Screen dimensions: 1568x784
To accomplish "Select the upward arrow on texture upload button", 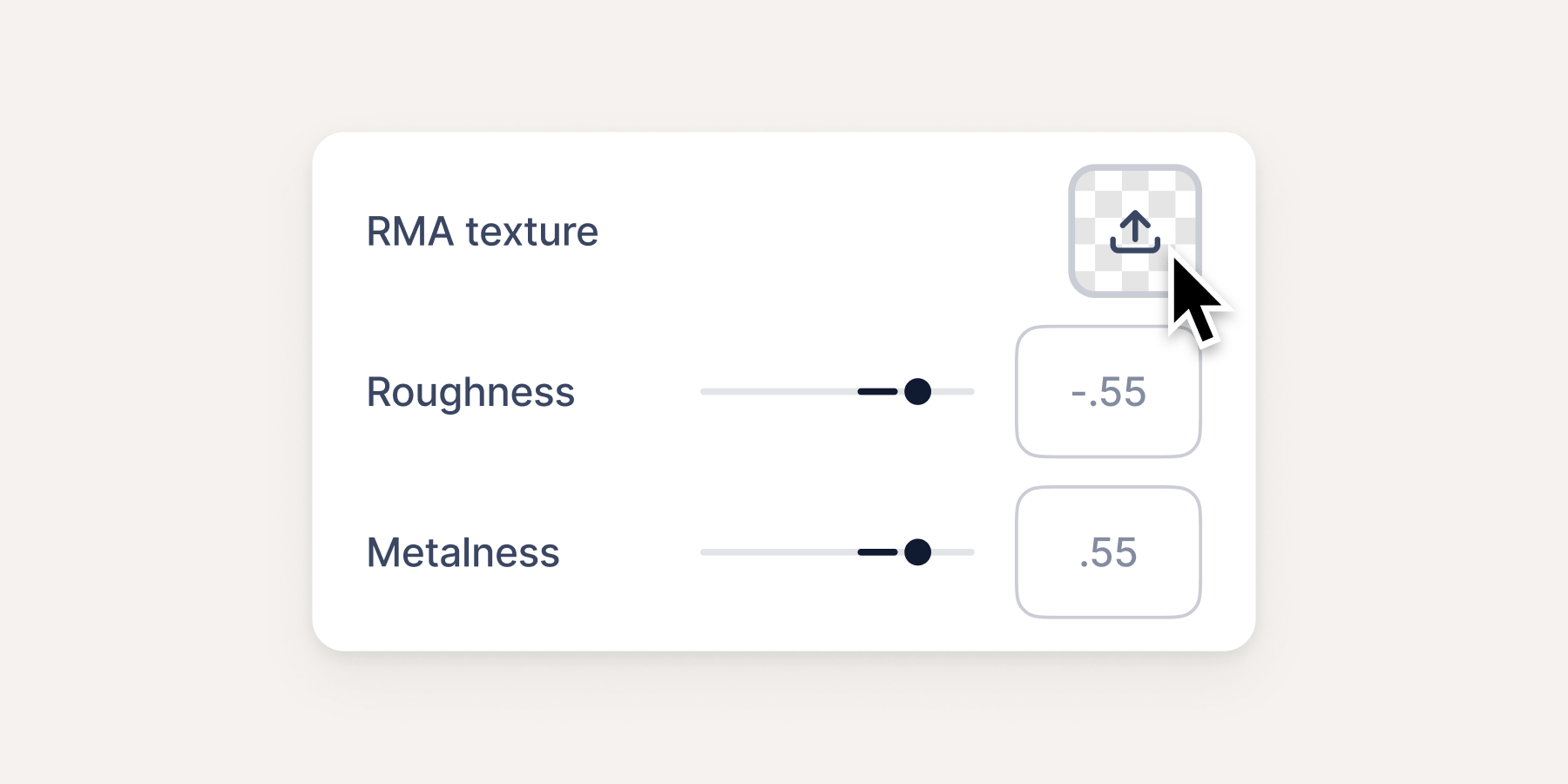I will coord(1135,224).
